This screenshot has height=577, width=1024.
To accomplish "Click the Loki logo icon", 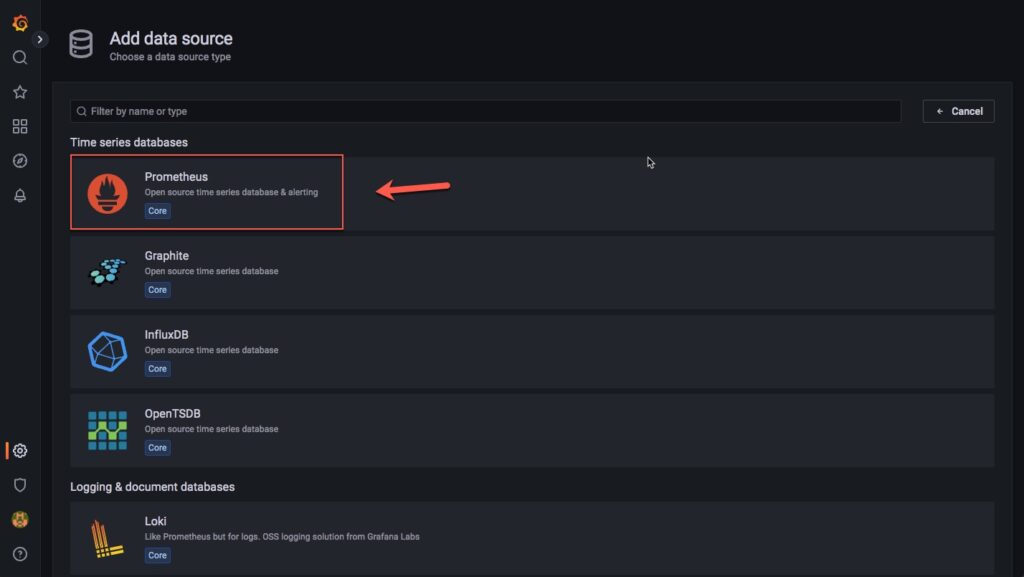I will (108, 538).
